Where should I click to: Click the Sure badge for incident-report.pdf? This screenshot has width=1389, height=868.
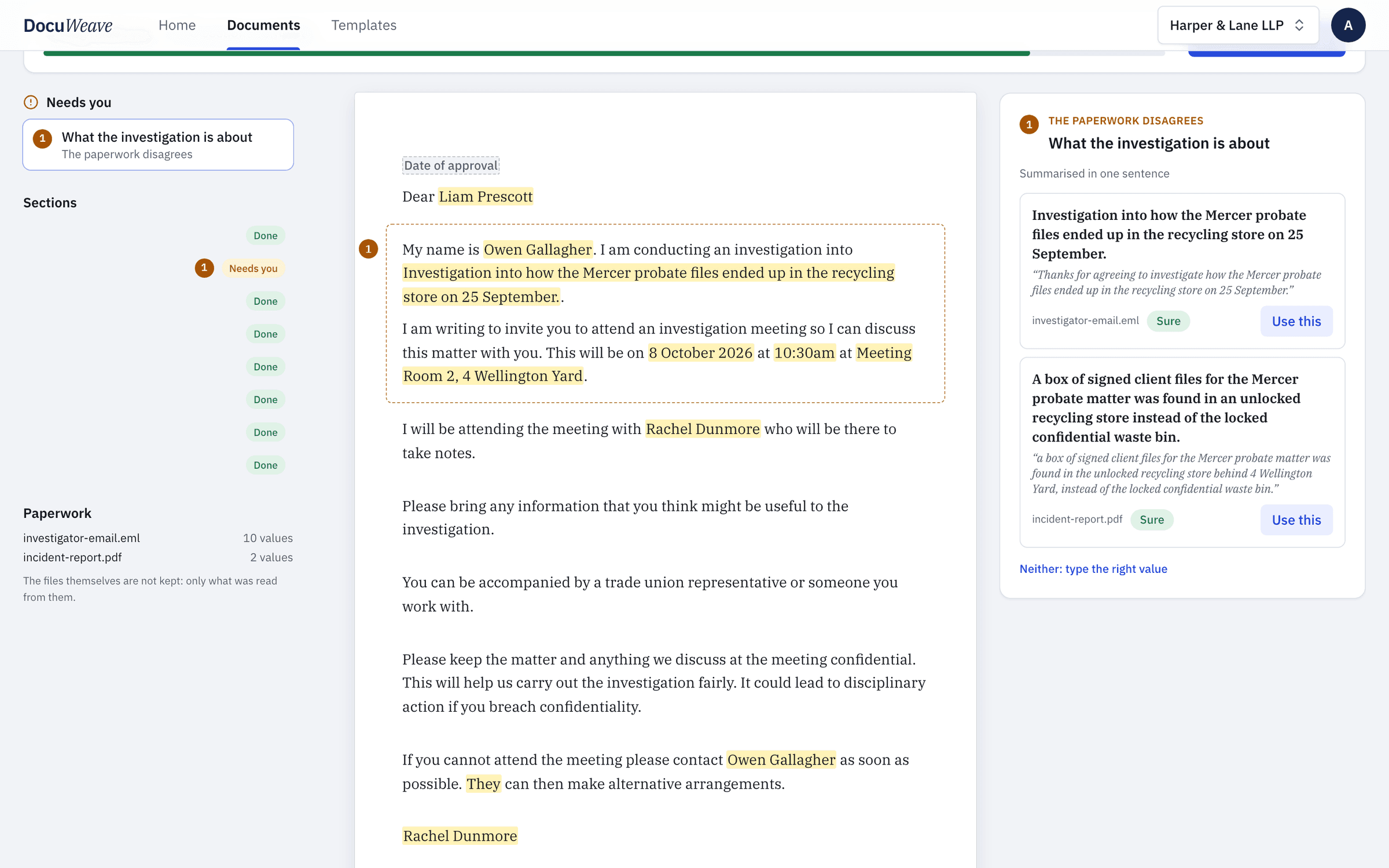1152,520
